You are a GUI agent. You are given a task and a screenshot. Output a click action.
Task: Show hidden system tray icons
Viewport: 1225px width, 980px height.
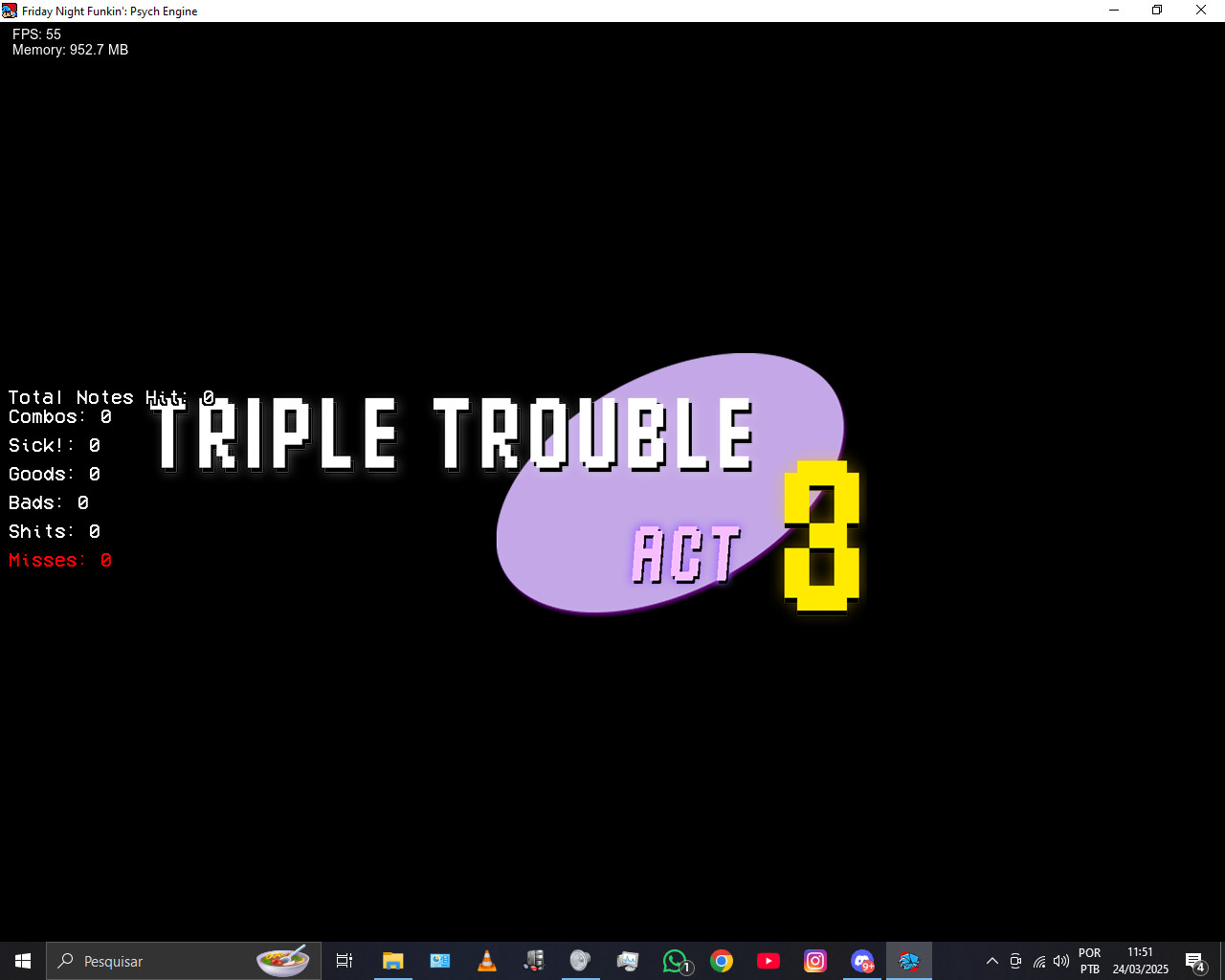[x=992, y=961]
